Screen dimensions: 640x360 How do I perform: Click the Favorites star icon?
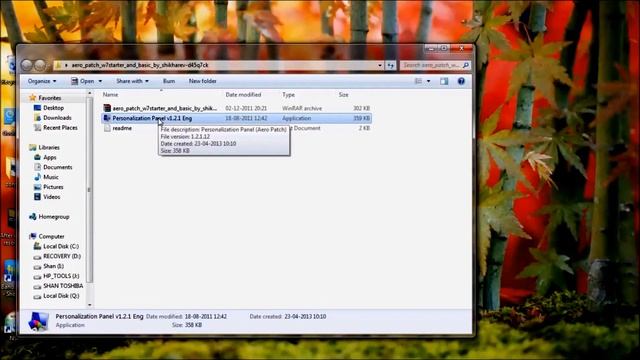(33, 98)
